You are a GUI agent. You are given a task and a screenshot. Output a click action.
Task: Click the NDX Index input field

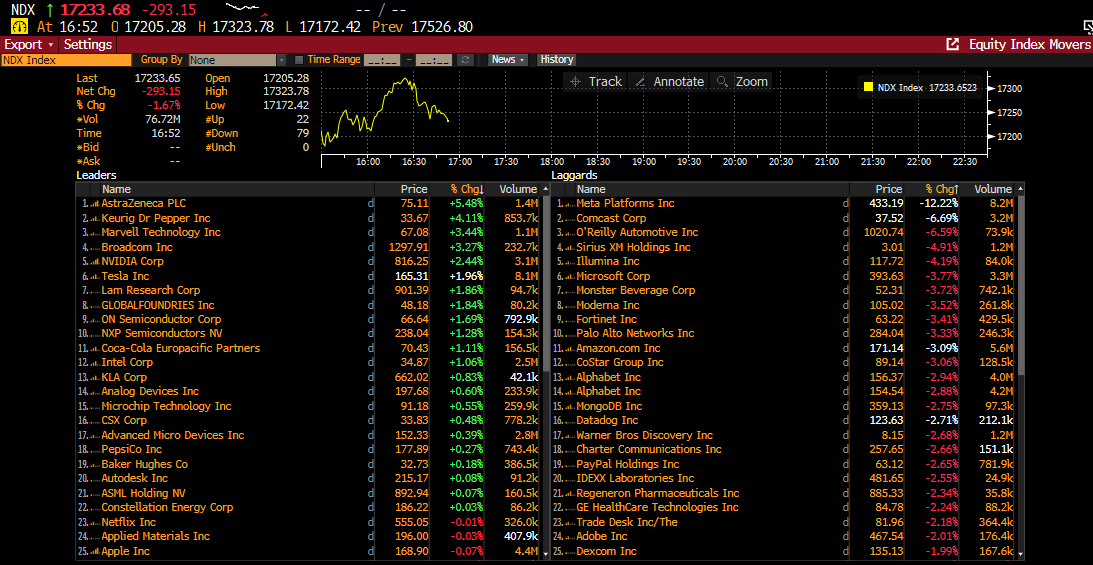(x=65, y=60)
